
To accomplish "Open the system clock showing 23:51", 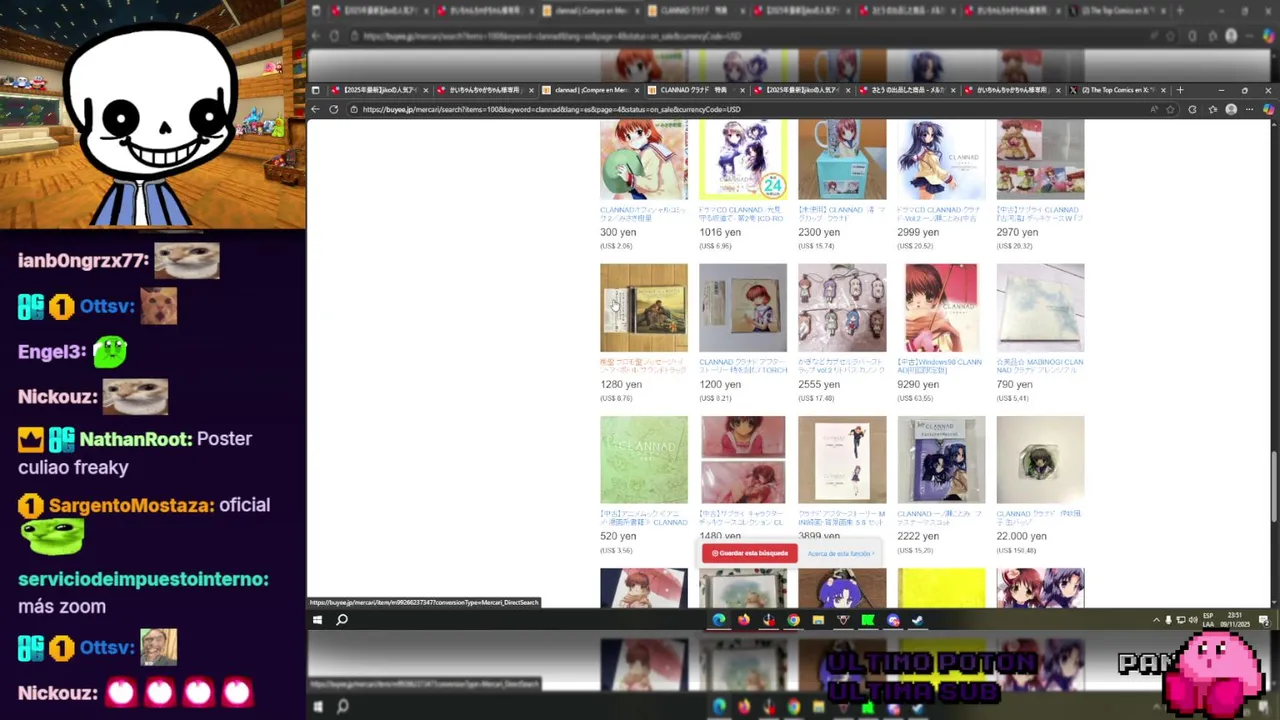I will (1235, 620).
